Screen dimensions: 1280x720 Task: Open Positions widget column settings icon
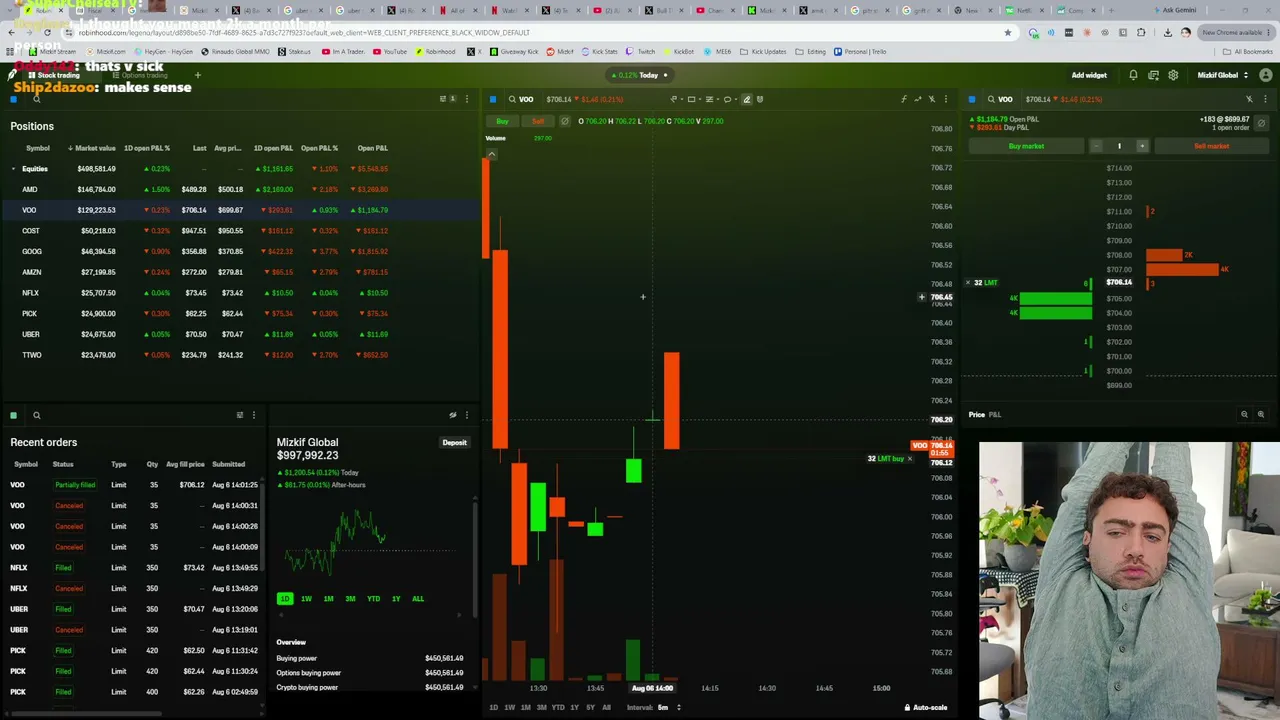[x=443, y=99]
